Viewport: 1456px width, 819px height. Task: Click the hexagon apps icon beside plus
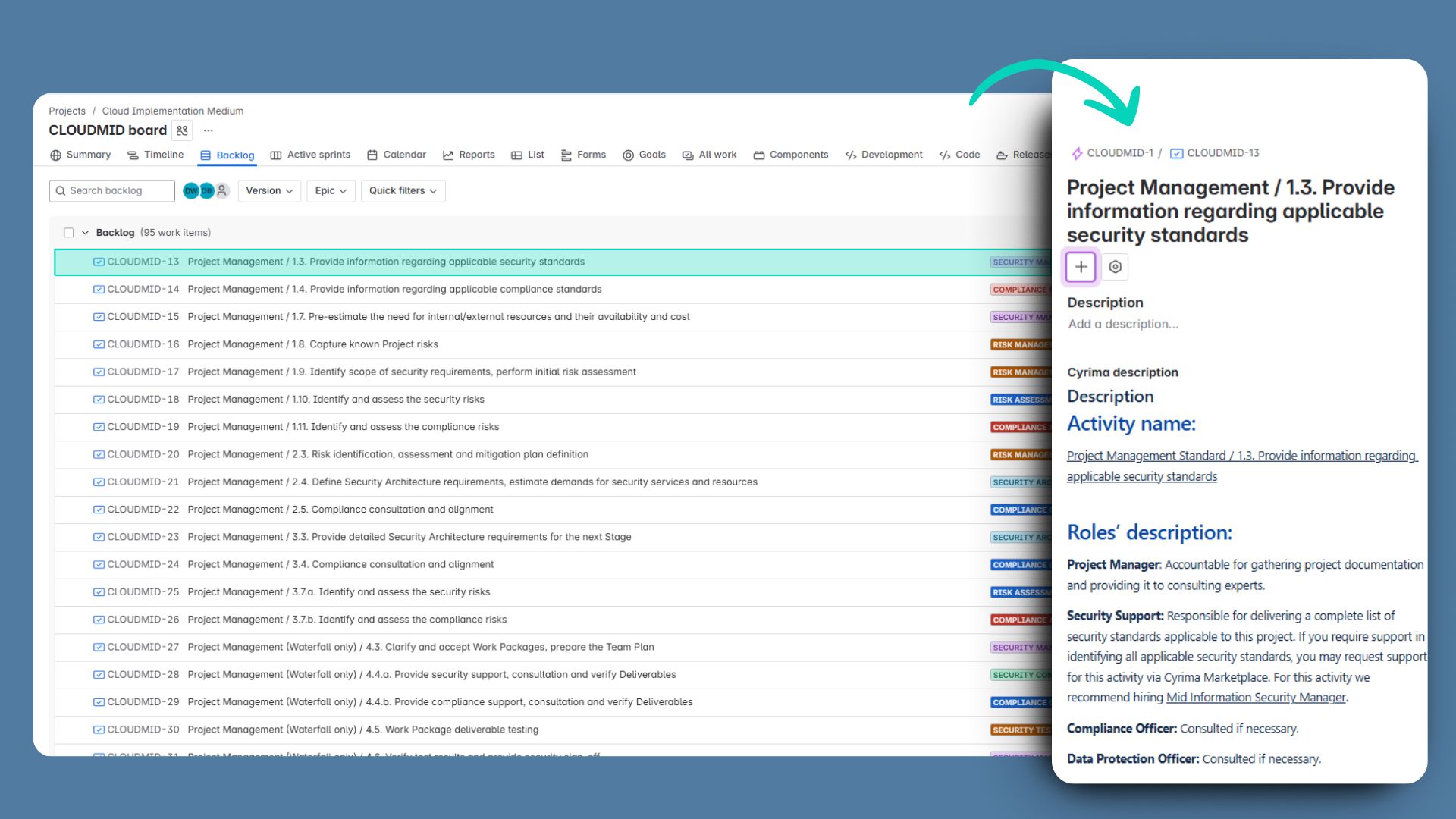point(1115,267)
